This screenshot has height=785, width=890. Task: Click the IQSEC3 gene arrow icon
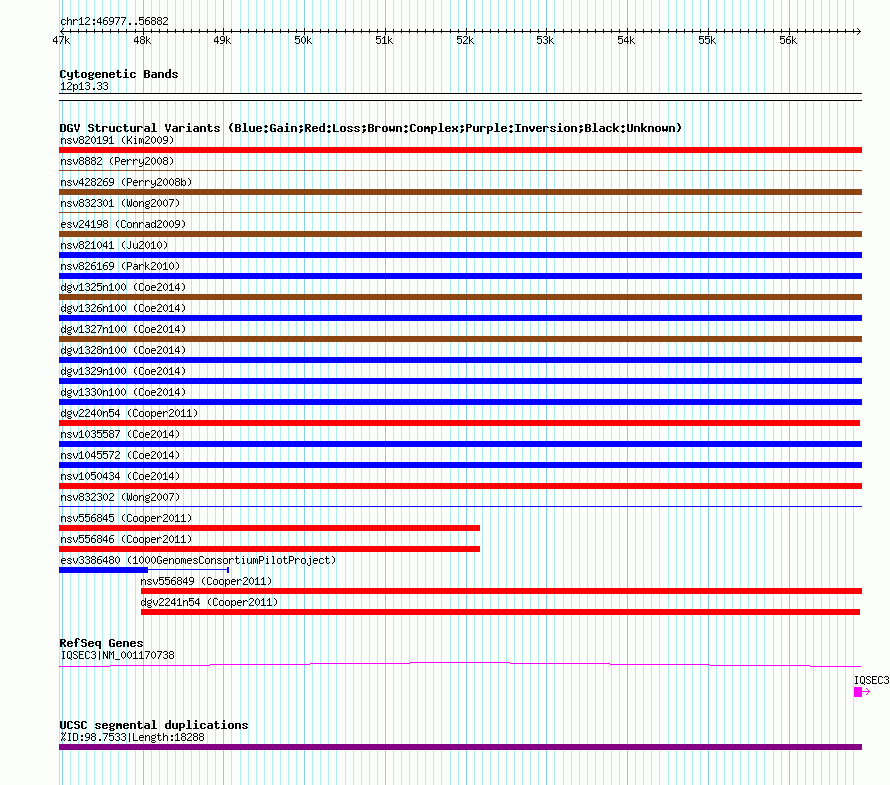(862, 691)
